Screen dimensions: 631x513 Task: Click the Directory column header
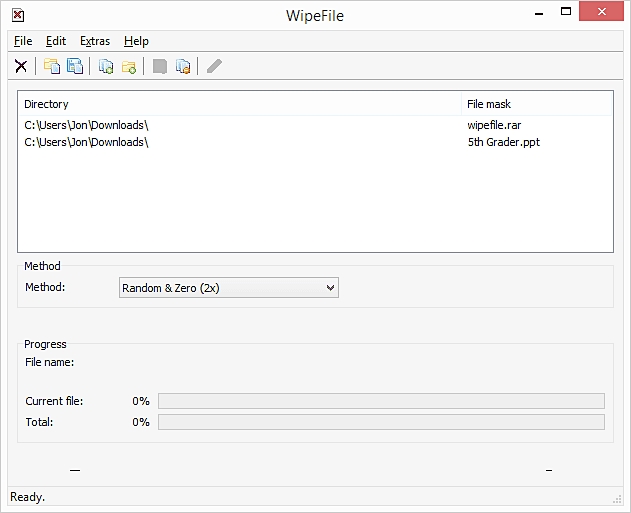[240, 104]
